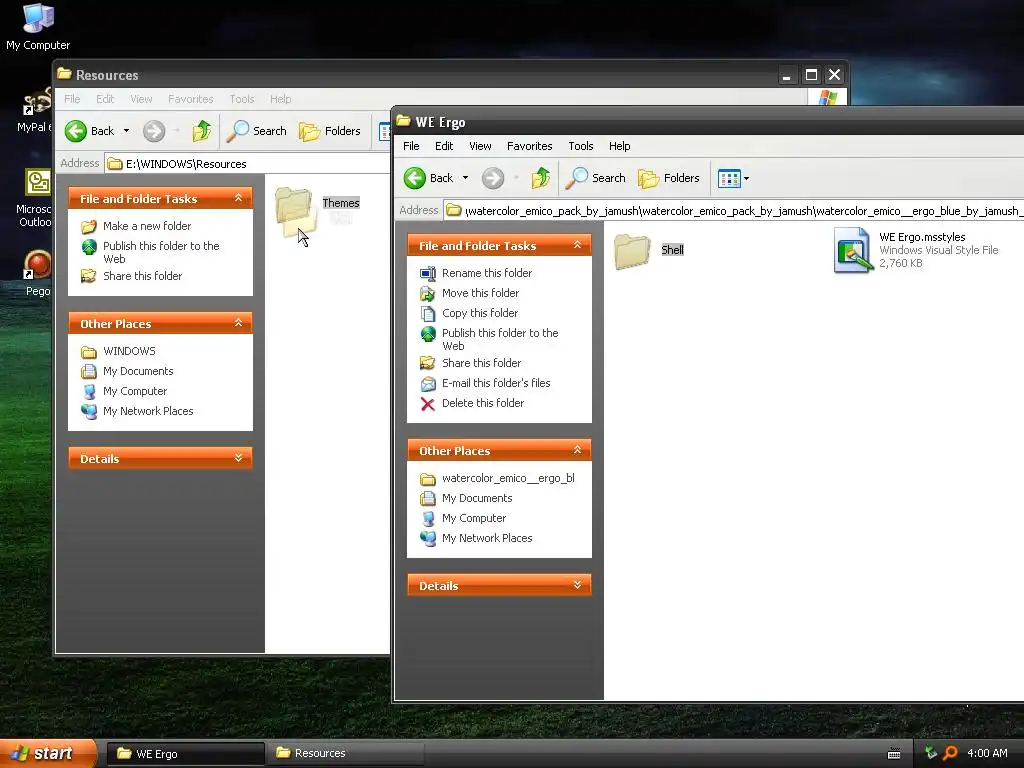Image resolution: width=1024 pixels, height=768 pixels.
Task: Click E-mail this folder's files
Action: 496,383
